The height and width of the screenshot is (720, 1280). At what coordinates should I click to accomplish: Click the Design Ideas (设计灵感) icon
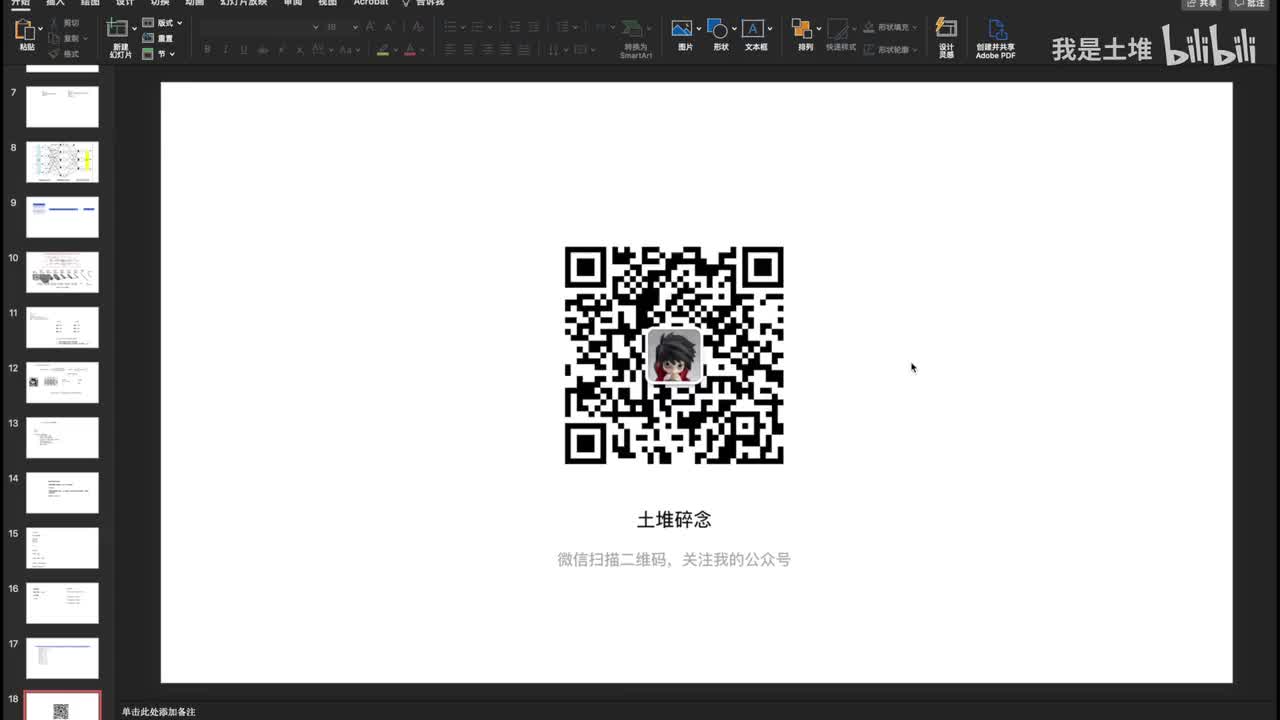[946, 28]
